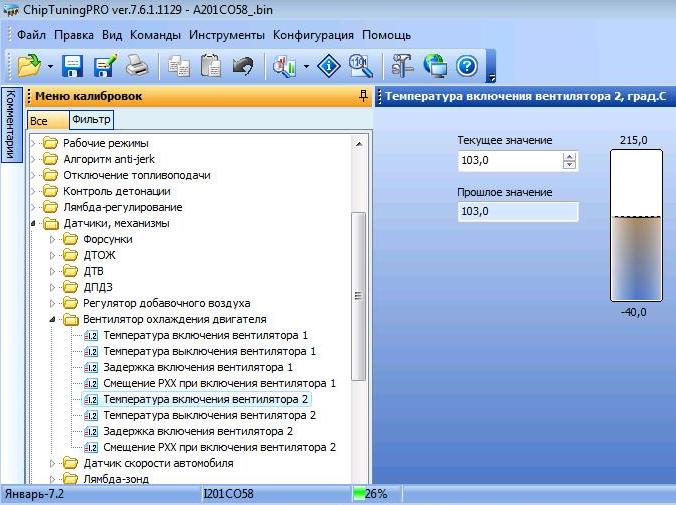Switch to the Фильтр tab
This screenshot has height=505, width=676.
pos(91,120)
